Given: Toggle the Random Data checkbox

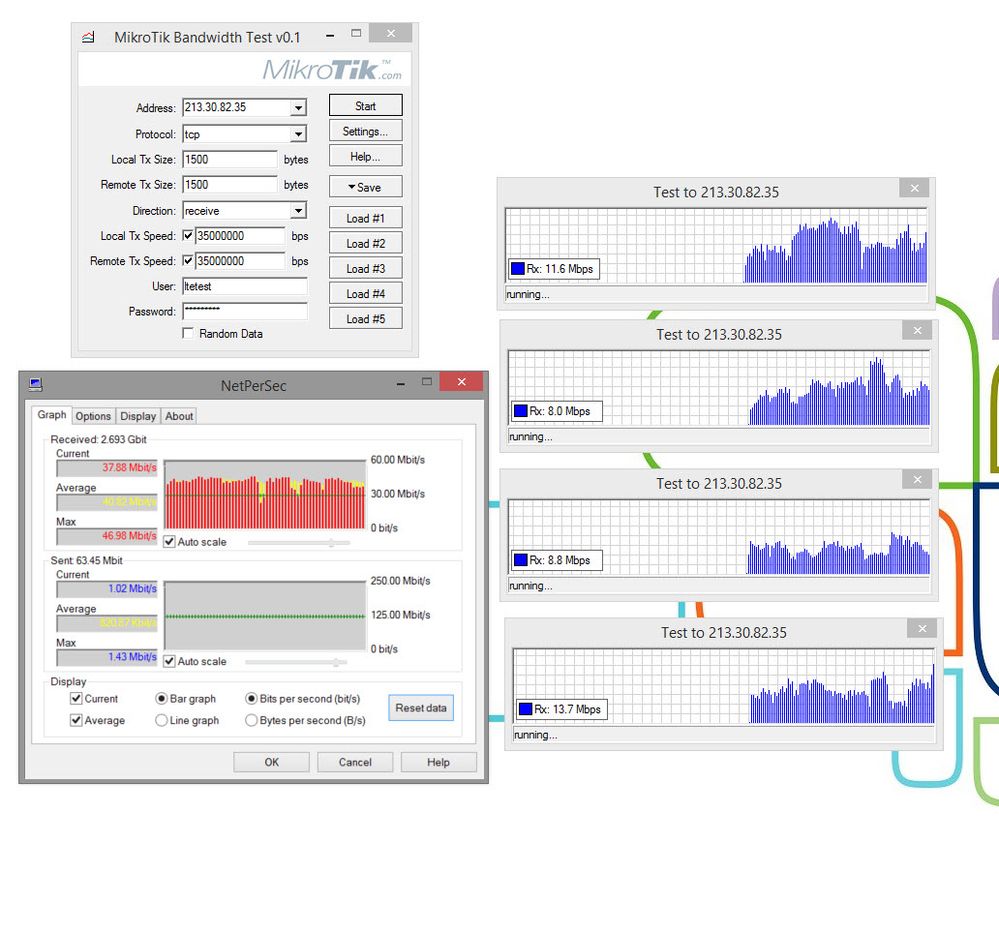Looking at the screenshot, I should [x=188, y=334].
